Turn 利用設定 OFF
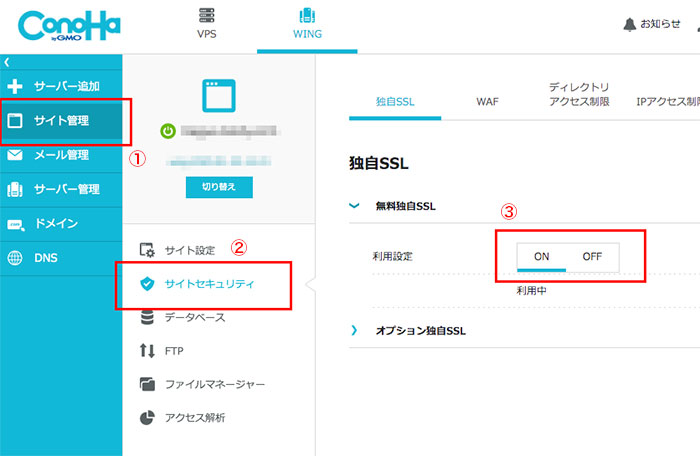700x456 pixels. click(592, 257)
